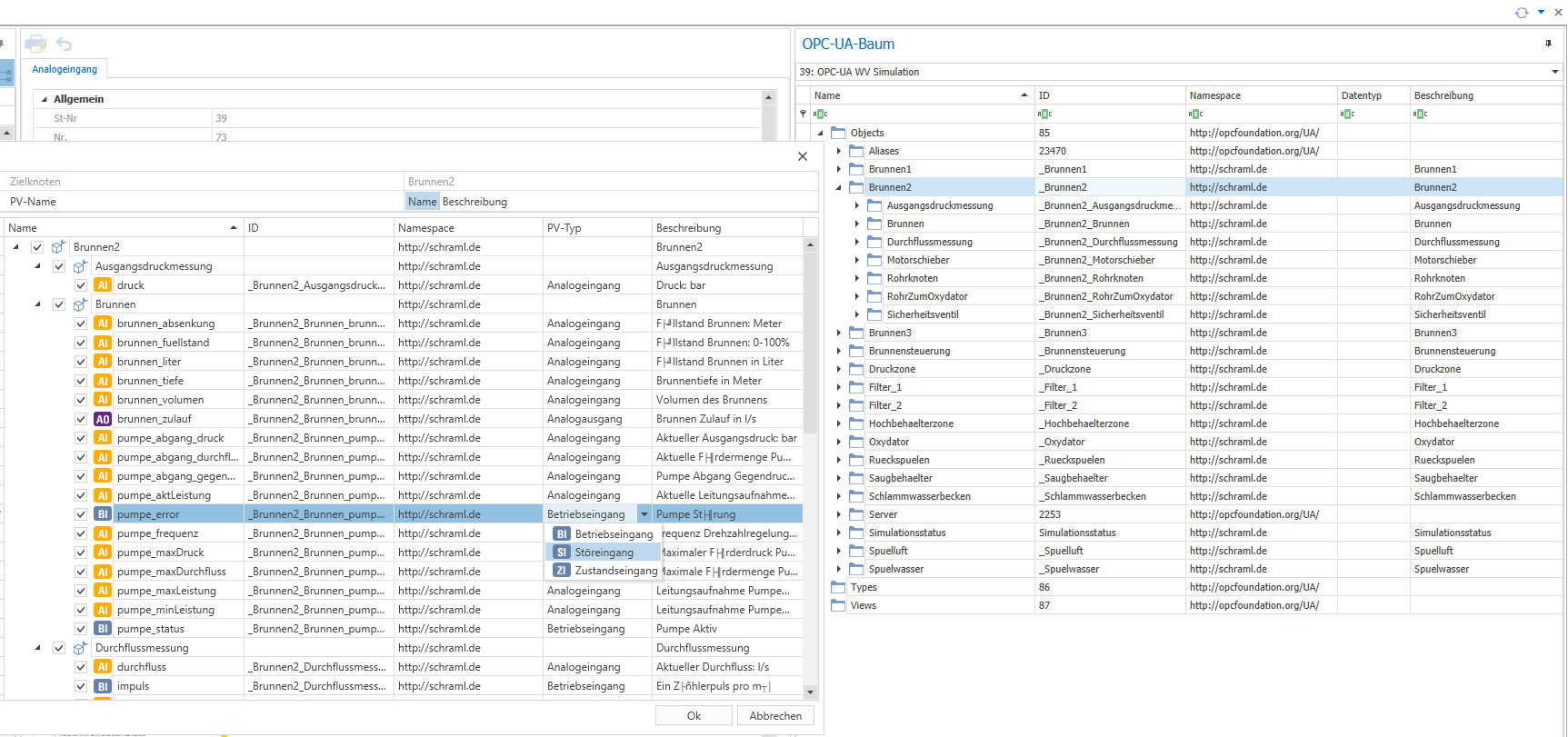Click the ID column filter field in OPC tree
The height and width of the screenshot is (737, 1568).
1110,114
